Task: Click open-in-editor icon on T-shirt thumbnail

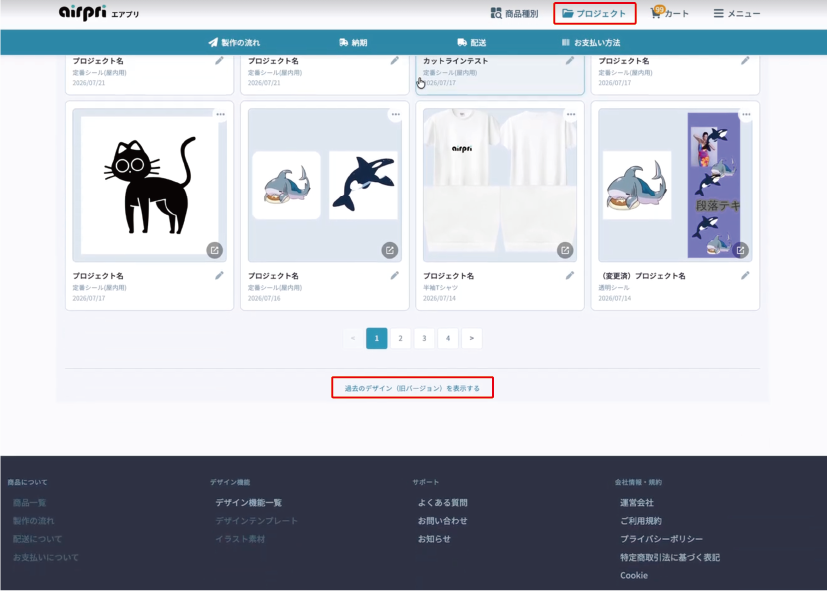Action: tap(565, 250)
